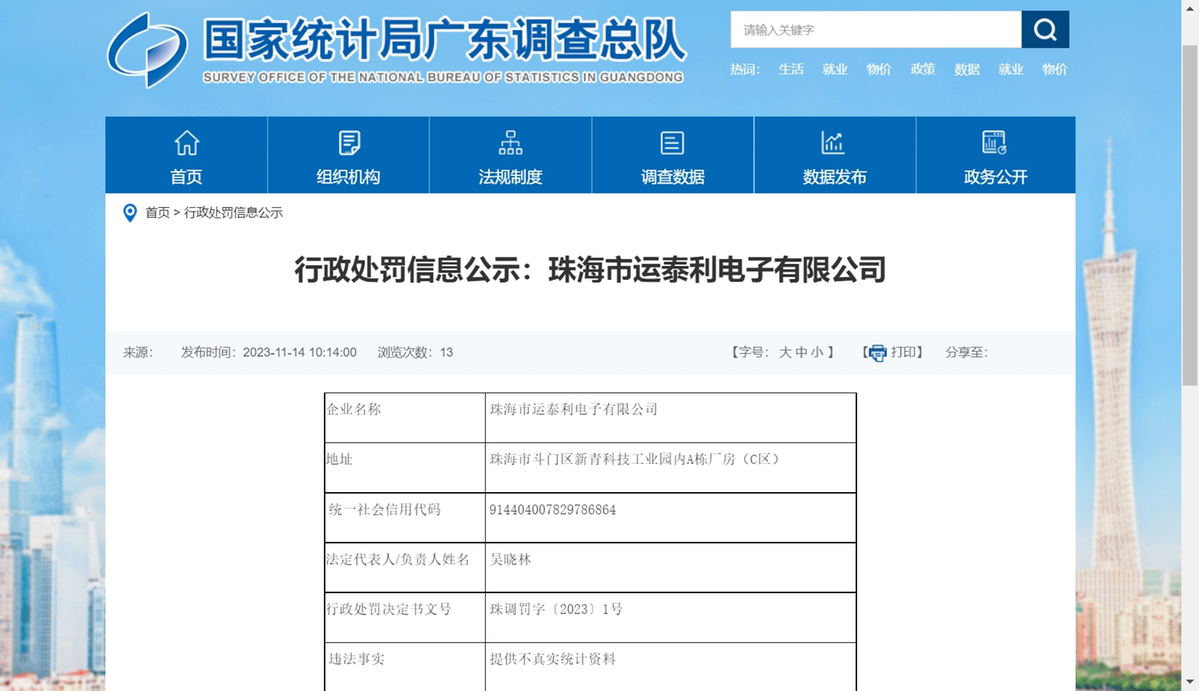The width and height of the screenshot is (1199, 691).
Task: Click the chart icon above 数据发布
Action: tap(833, 143)
